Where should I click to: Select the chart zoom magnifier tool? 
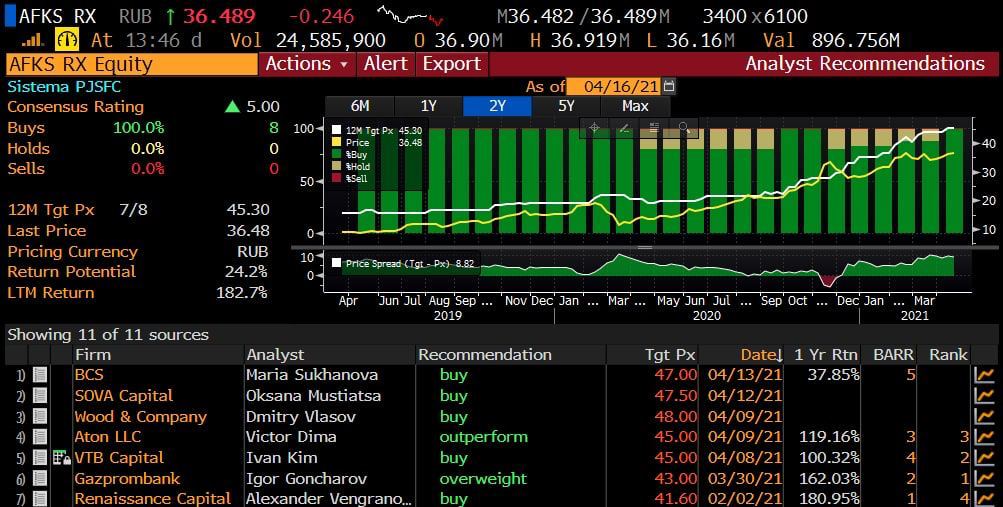point(684,128)
